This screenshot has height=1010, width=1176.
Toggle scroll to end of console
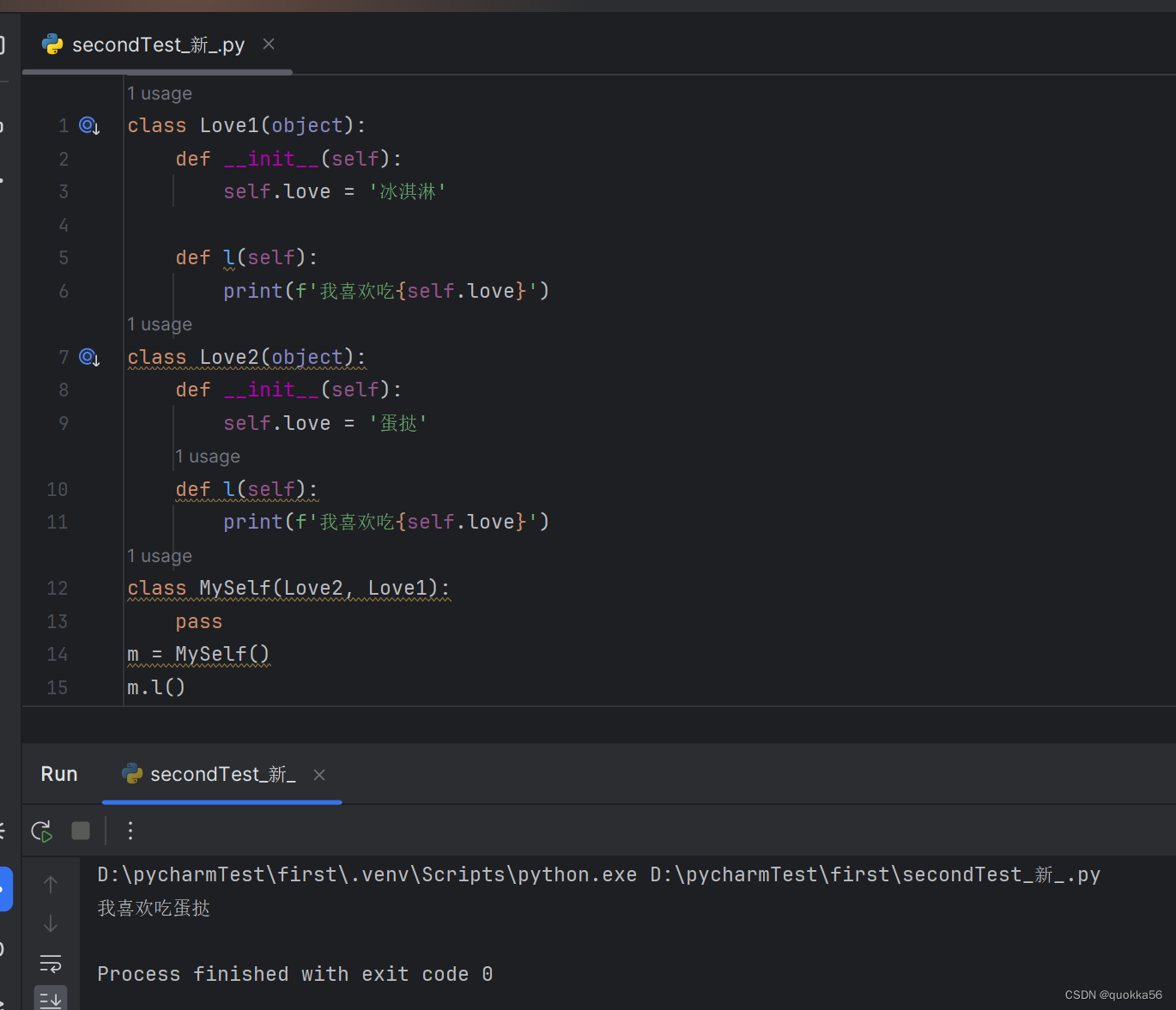(x=51, y=1000)
